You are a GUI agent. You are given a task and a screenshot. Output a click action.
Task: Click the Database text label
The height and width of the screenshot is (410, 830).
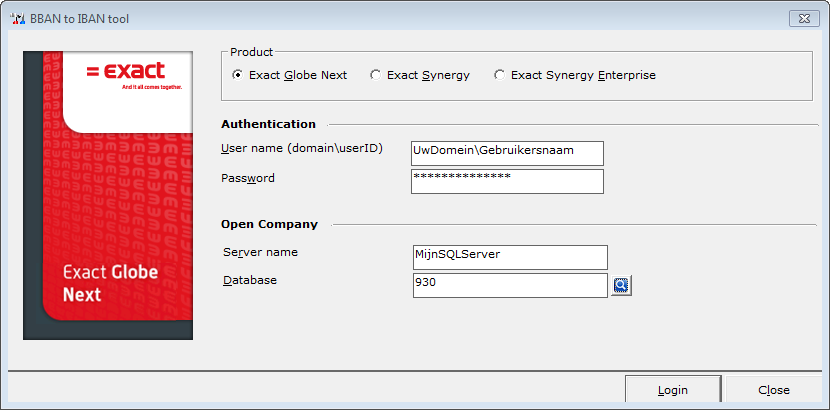click(x=250, y=280)
